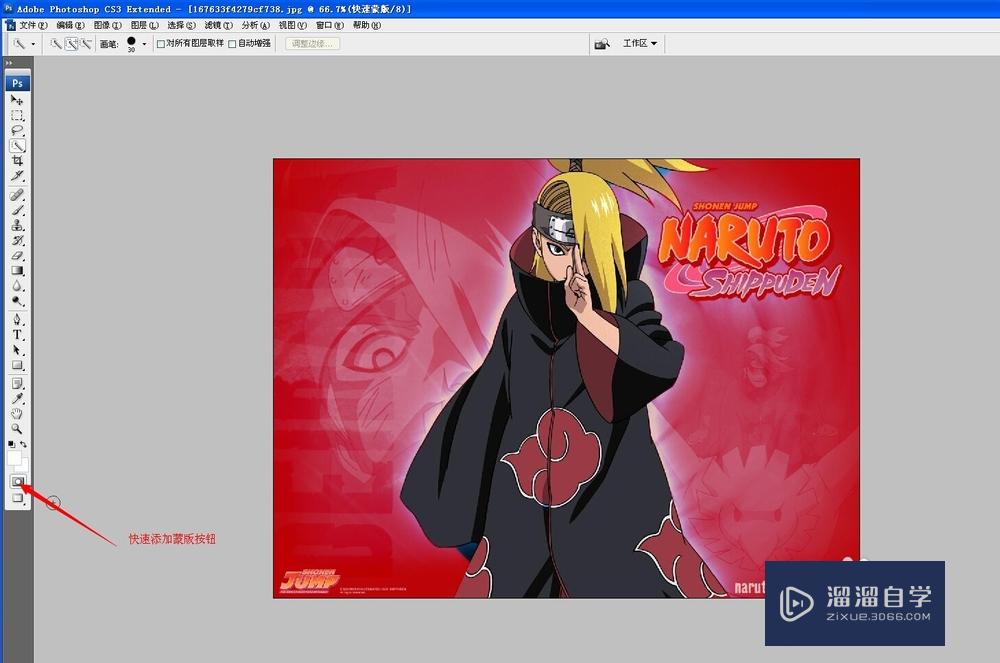Open the brush picker dropdown arrow
1000x663 pixels.
144,44
